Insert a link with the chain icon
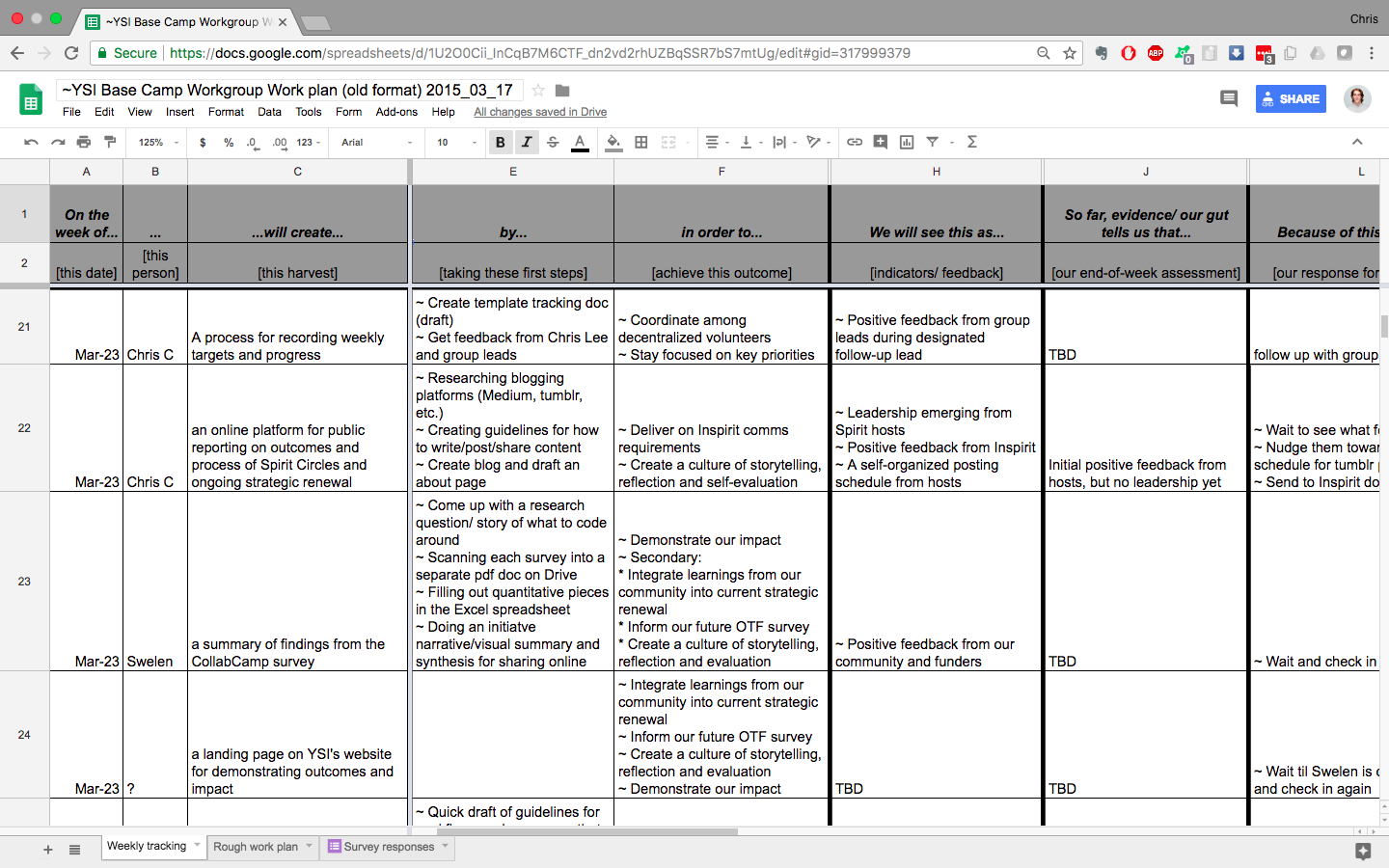The image size is (1389, 868). tap(855, 142)
